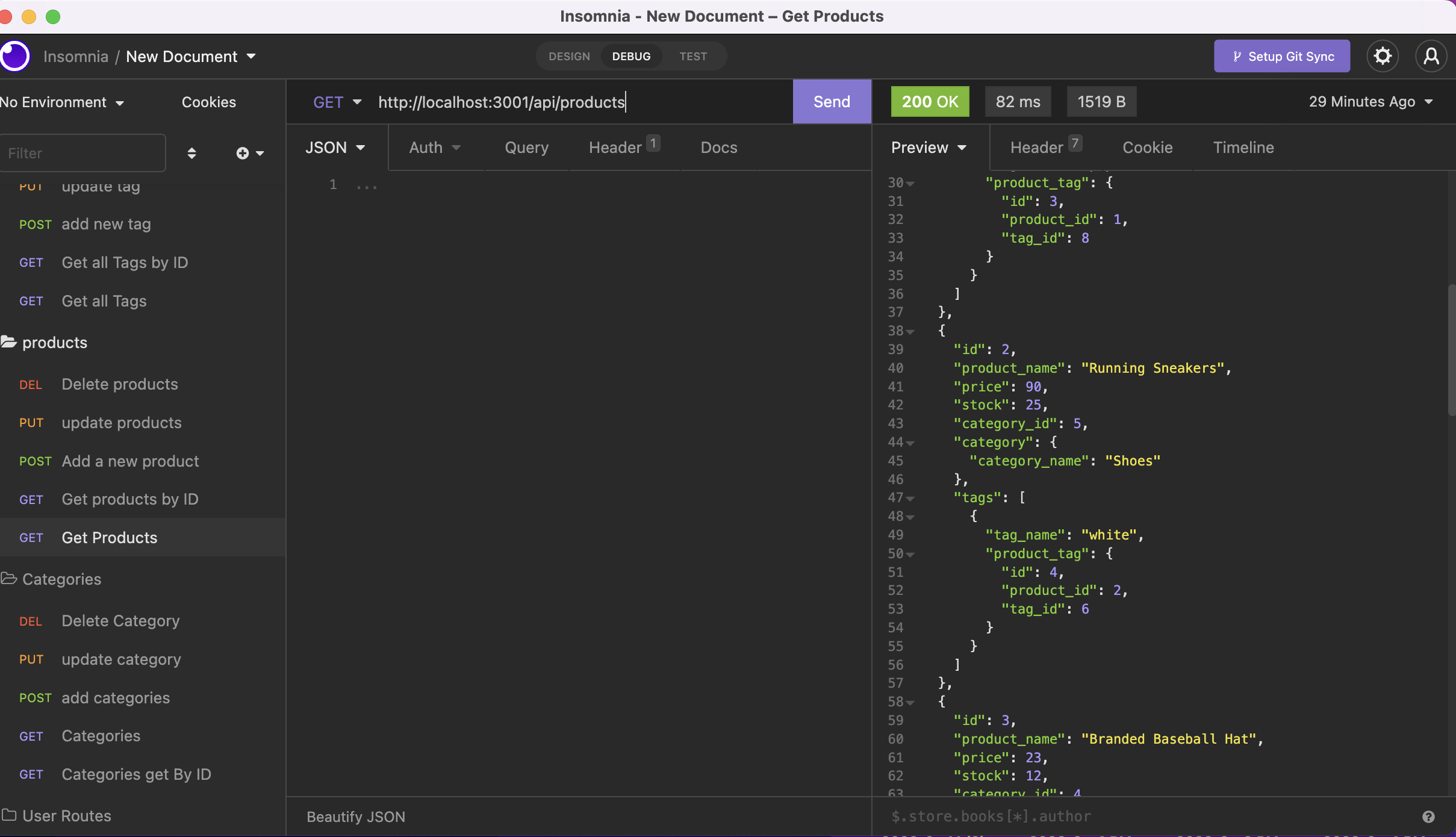
Task: Fold JSON at line 38
Action: click(910, 331)
